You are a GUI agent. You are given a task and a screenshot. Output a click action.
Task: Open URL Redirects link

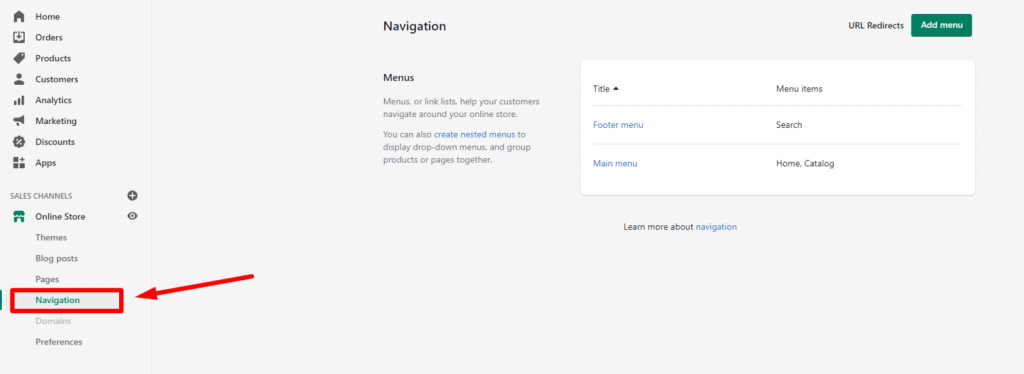(876, 25)
